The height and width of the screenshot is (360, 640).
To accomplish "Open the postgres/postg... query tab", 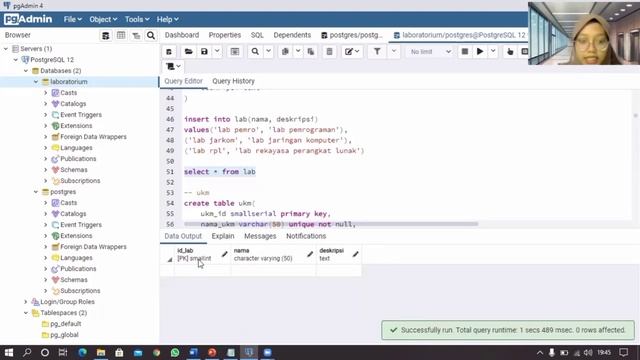I will [x=352, y=35].
